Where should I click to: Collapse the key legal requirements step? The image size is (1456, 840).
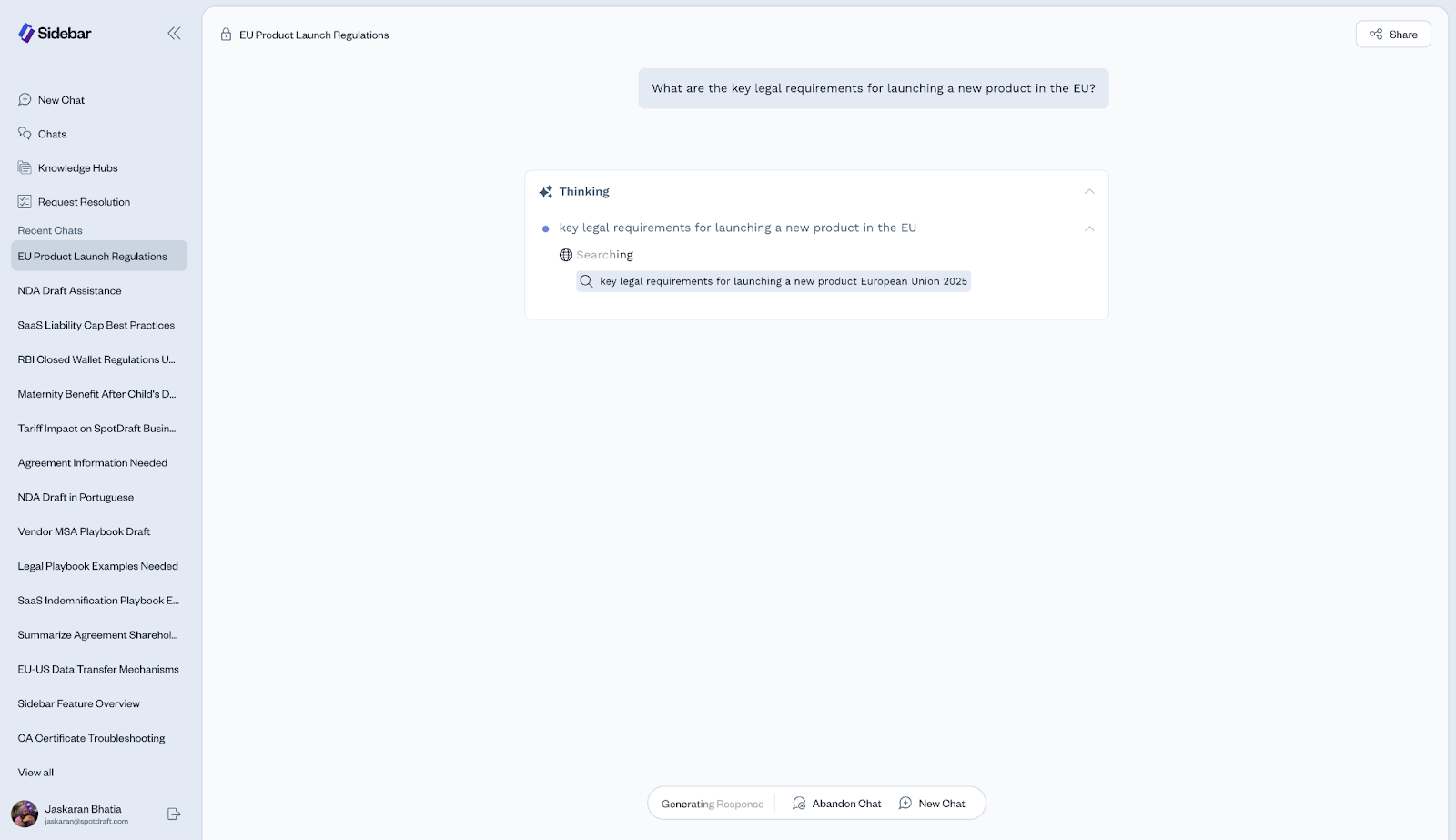tap(1089, 228)
